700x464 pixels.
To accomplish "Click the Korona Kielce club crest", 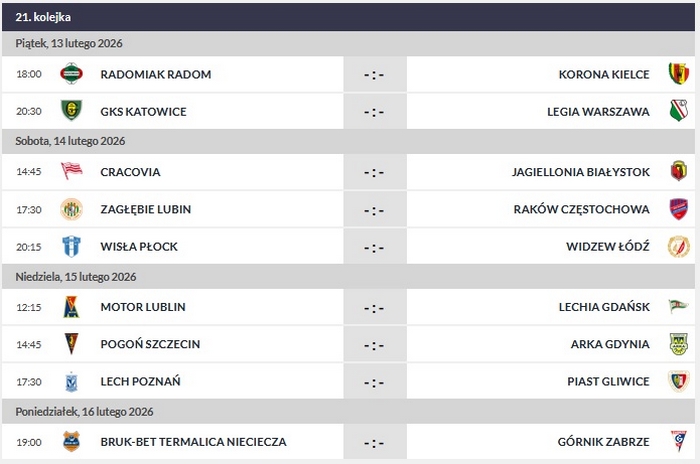I will click(679, 74).
